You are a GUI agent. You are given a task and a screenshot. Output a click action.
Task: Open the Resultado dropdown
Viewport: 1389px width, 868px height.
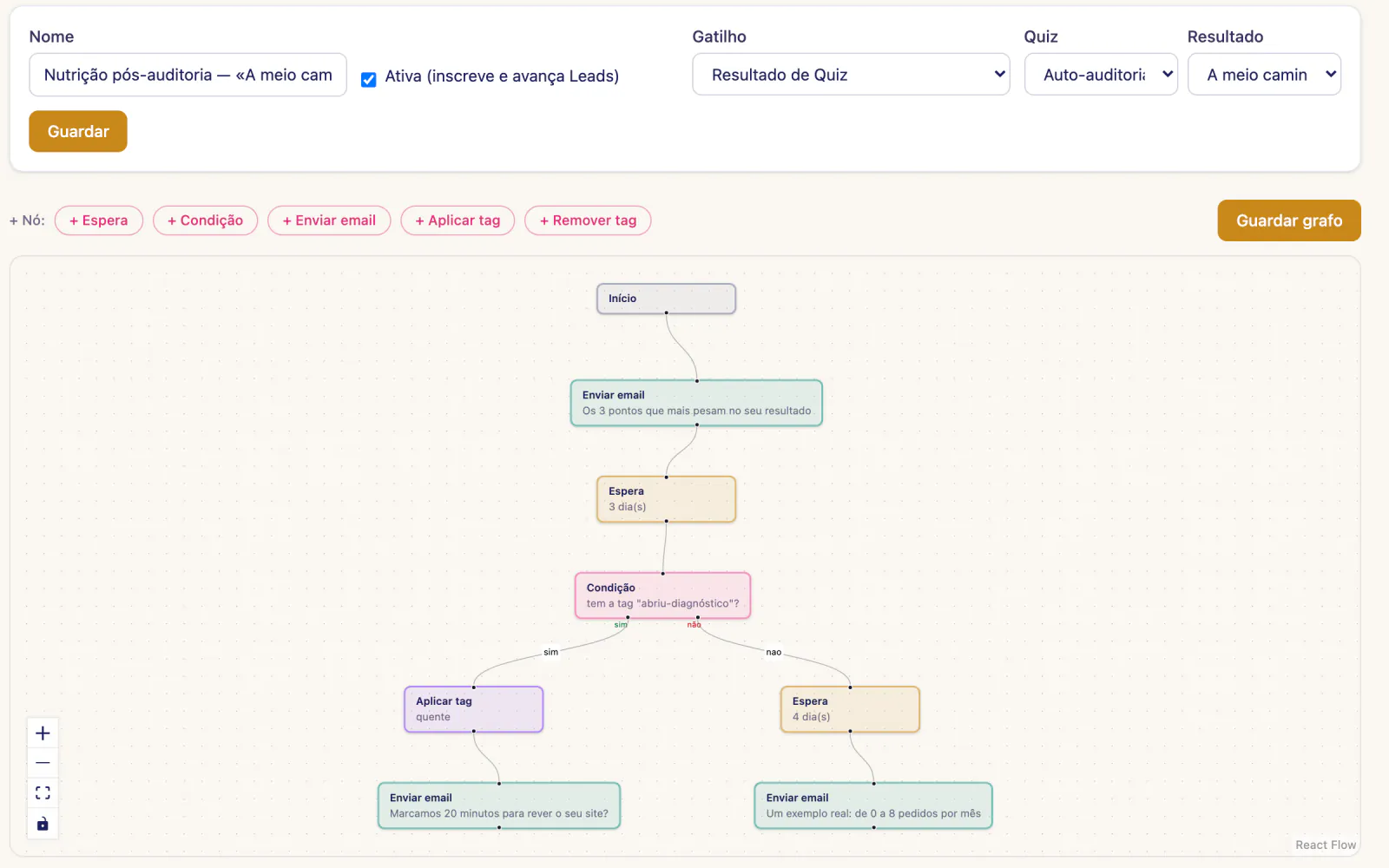(x=1264, y=75)
